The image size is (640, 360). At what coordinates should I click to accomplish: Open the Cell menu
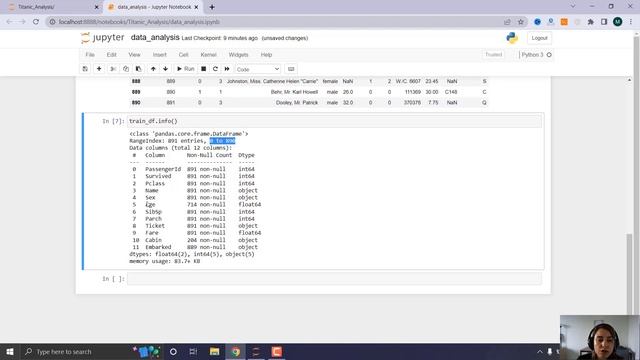(183, 55)
